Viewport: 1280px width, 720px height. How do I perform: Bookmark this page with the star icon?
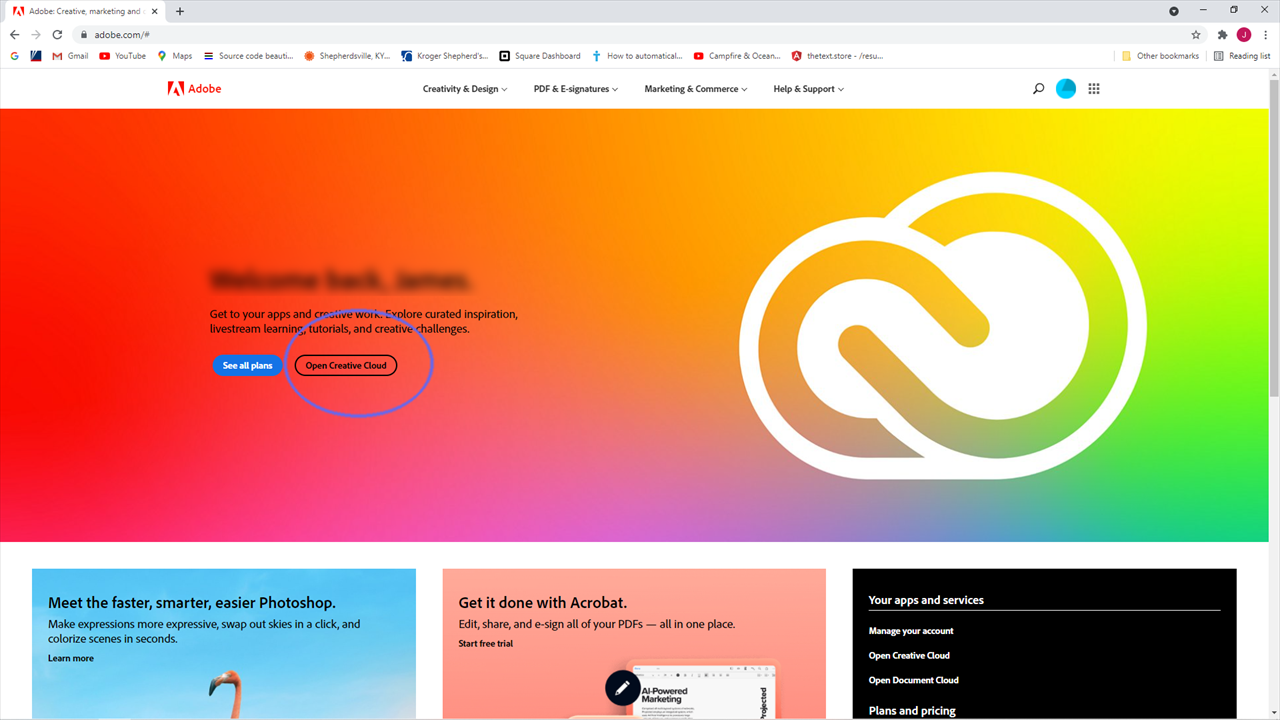(1196, 34)
